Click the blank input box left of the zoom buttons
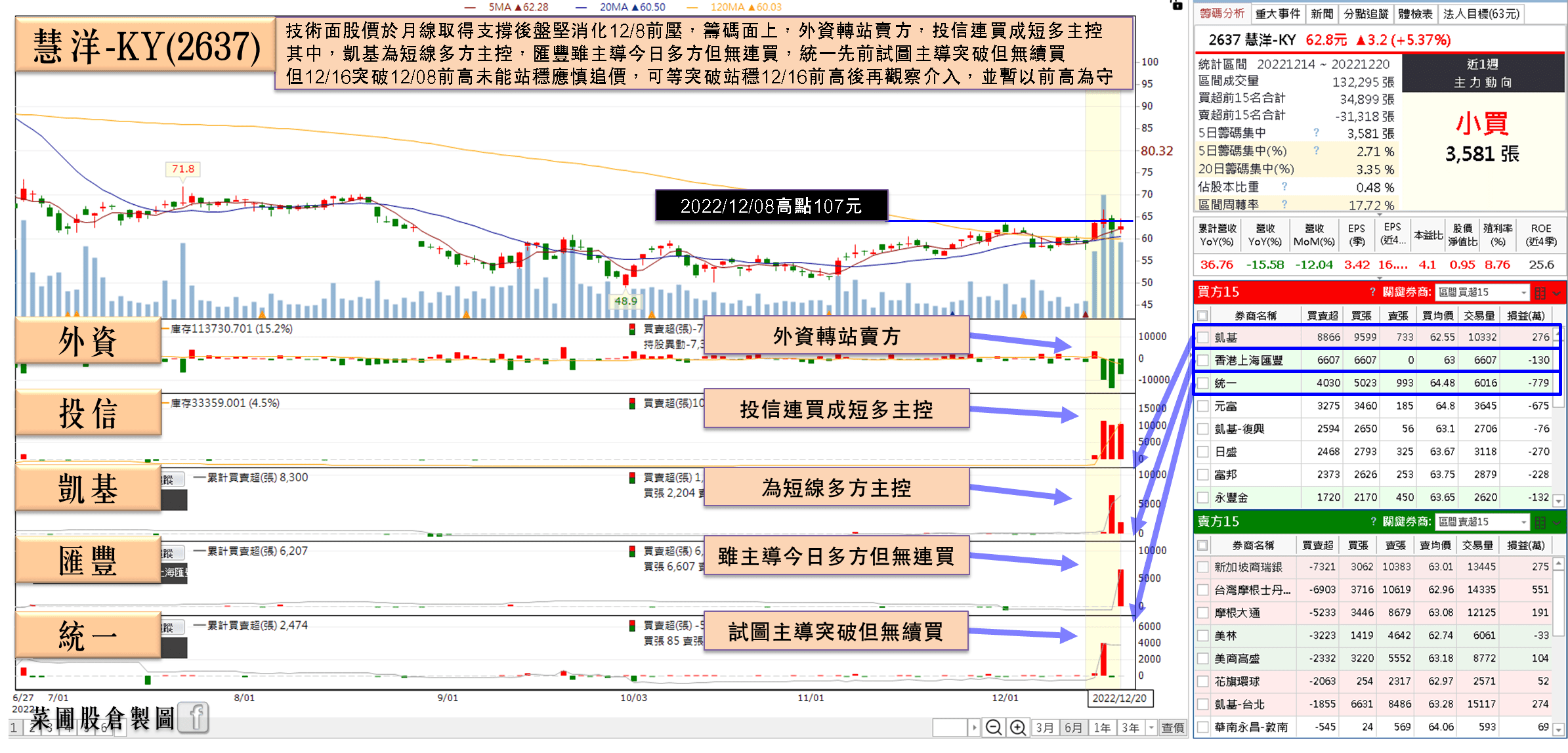This screenshot has width=1568, height=753. coord(950,727)
